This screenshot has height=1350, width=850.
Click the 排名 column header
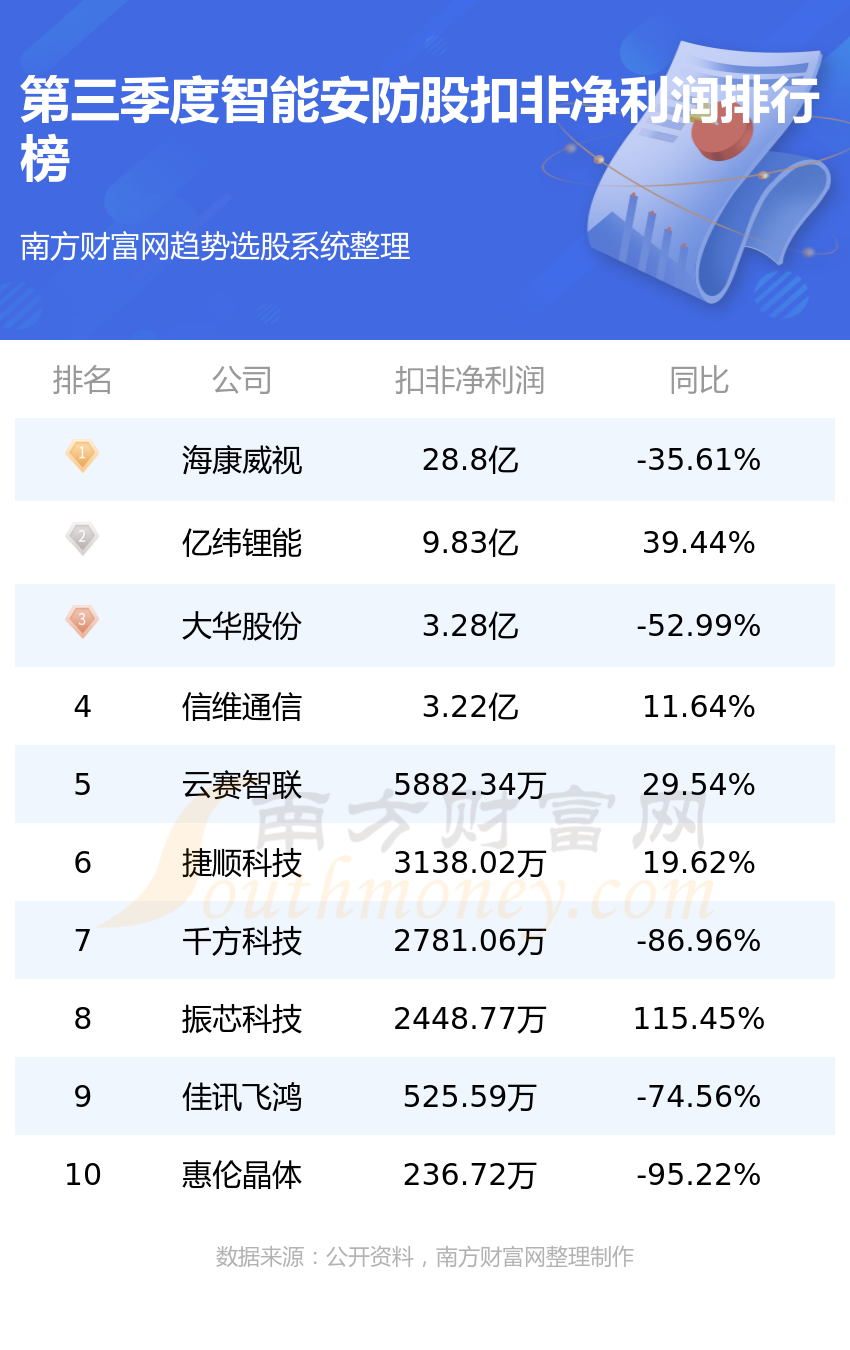pos(82,380)
